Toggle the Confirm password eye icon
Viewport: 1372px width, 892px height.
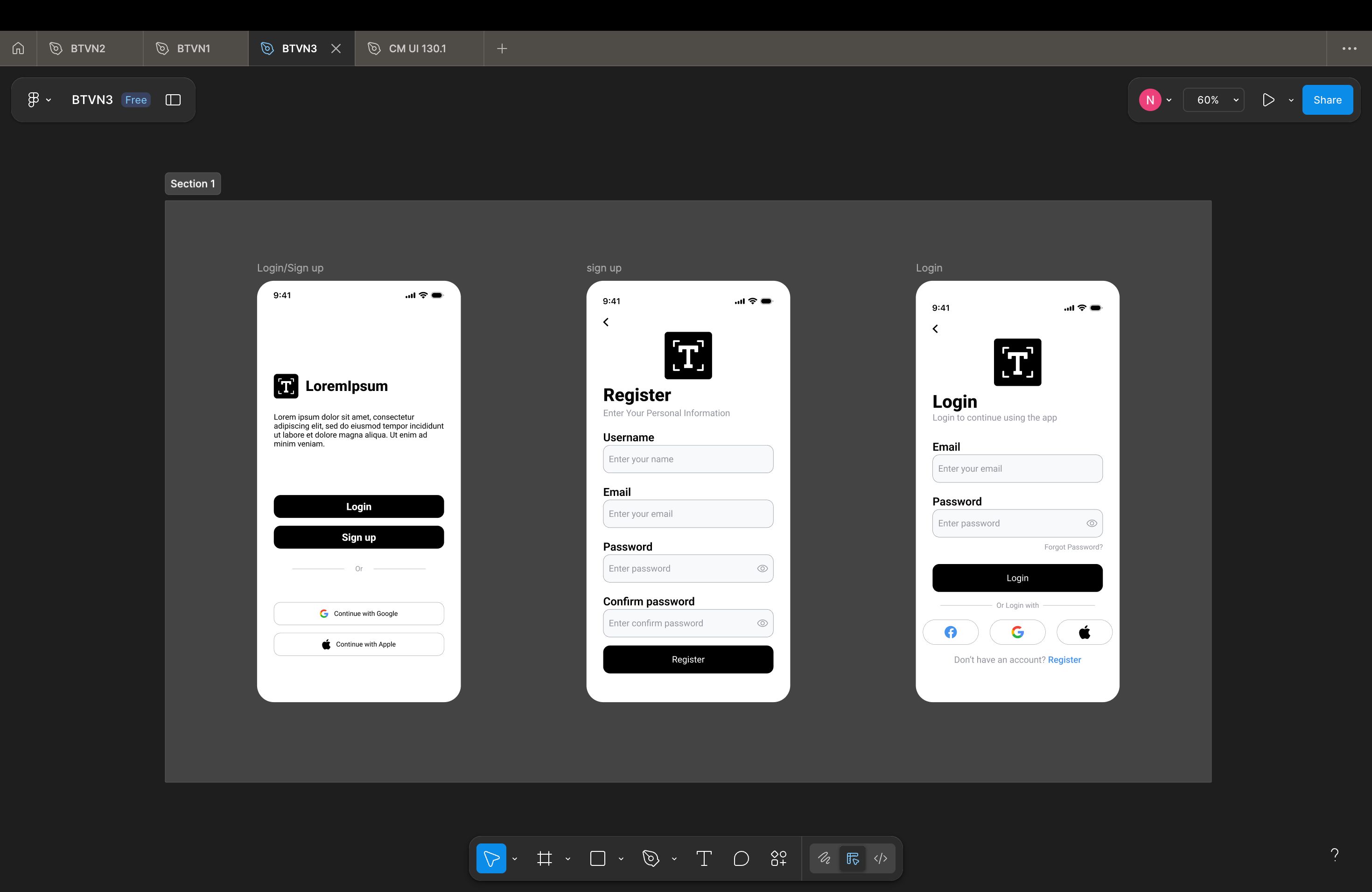pyautogui.click(x=762, y=623)
